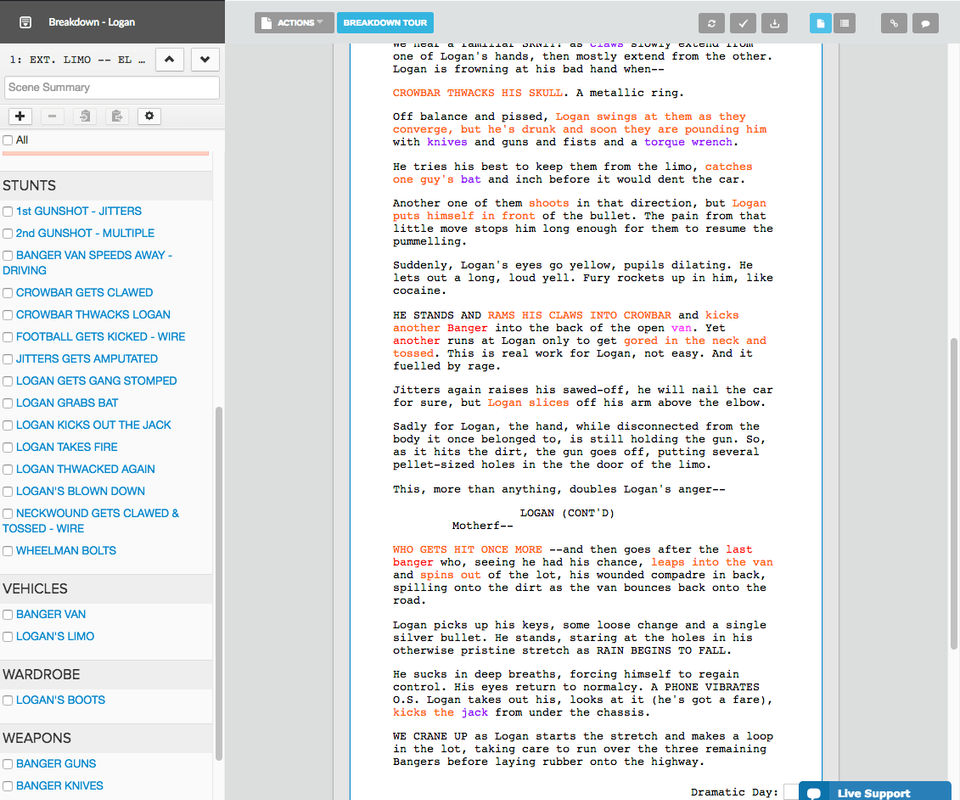Viewport: 960px width, 800px height.
Task: Switch to script page view icon
Action: tap(820, 23)
